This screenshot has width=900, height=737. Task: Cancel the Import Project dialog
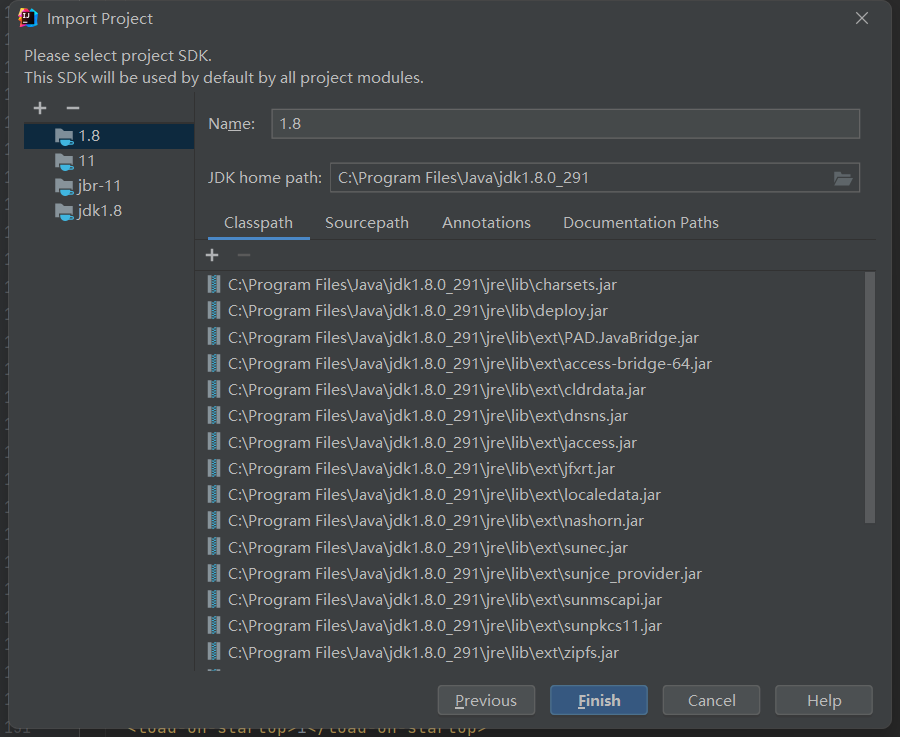point(711,700)
